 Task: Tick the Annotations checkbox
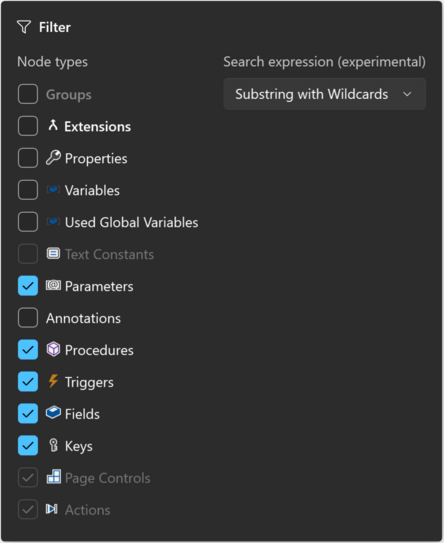pyautogui.click(x=28, y=318)
